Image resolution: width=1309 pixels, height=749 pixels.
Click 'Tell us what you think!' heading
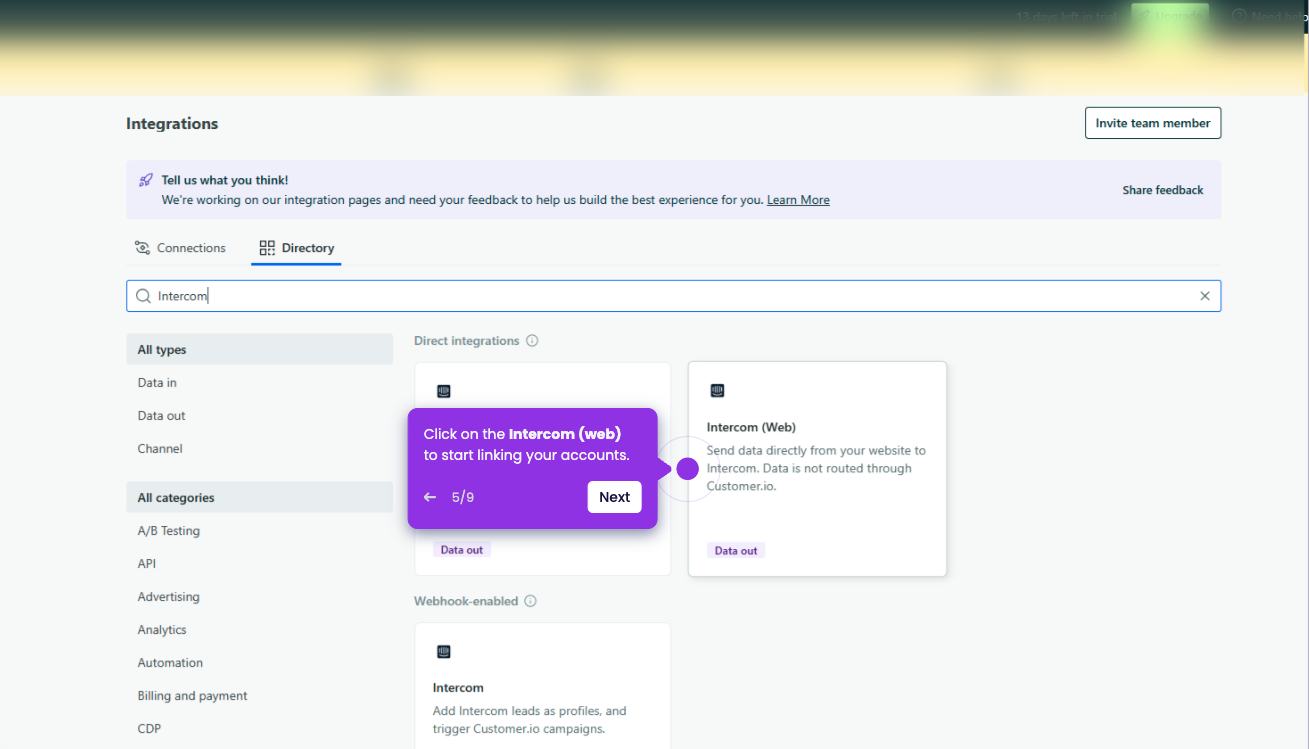tap(225, 180)
